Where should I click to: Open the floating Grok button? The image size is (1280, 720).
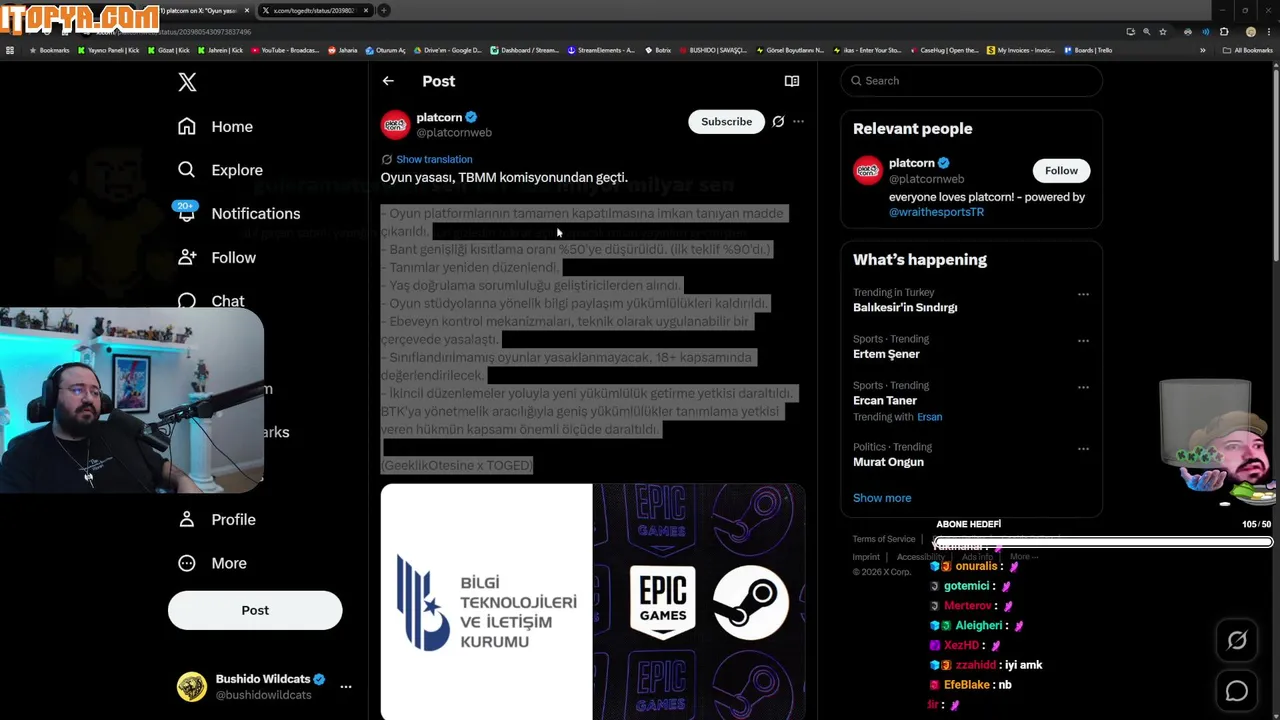pos(1237,641)
